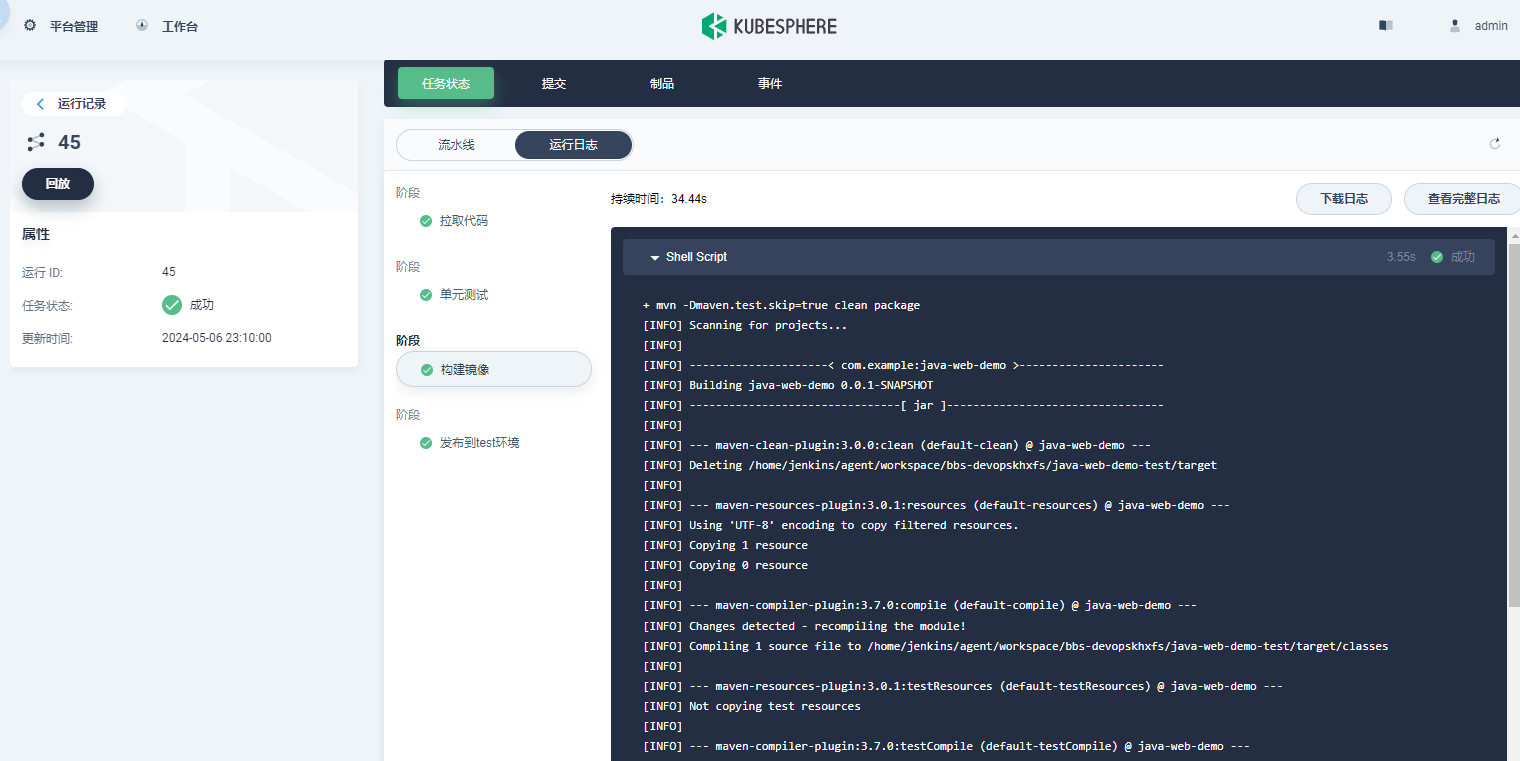Viewport: 1520px width, 761px height.
Task: Click the 'Compiling 1 source file' log line
Action: point(1016,646)
